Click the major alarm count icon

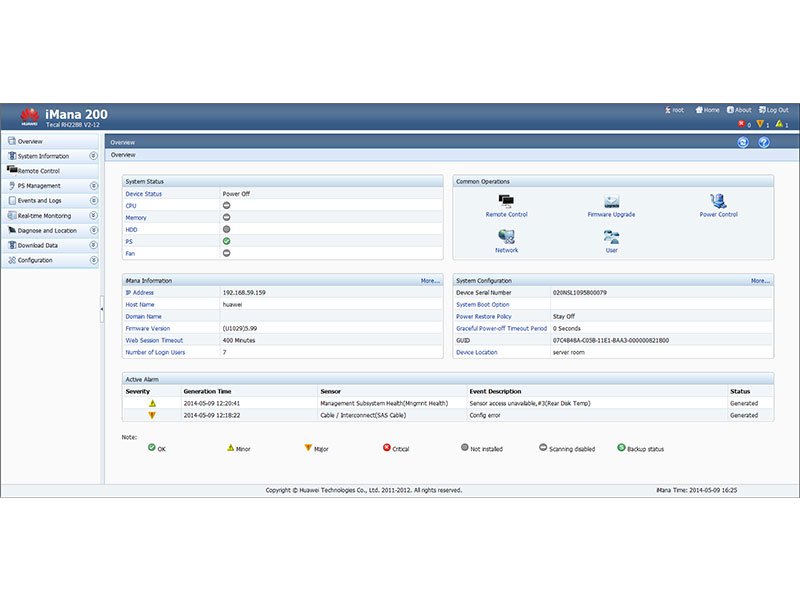(x=760, y=124)
